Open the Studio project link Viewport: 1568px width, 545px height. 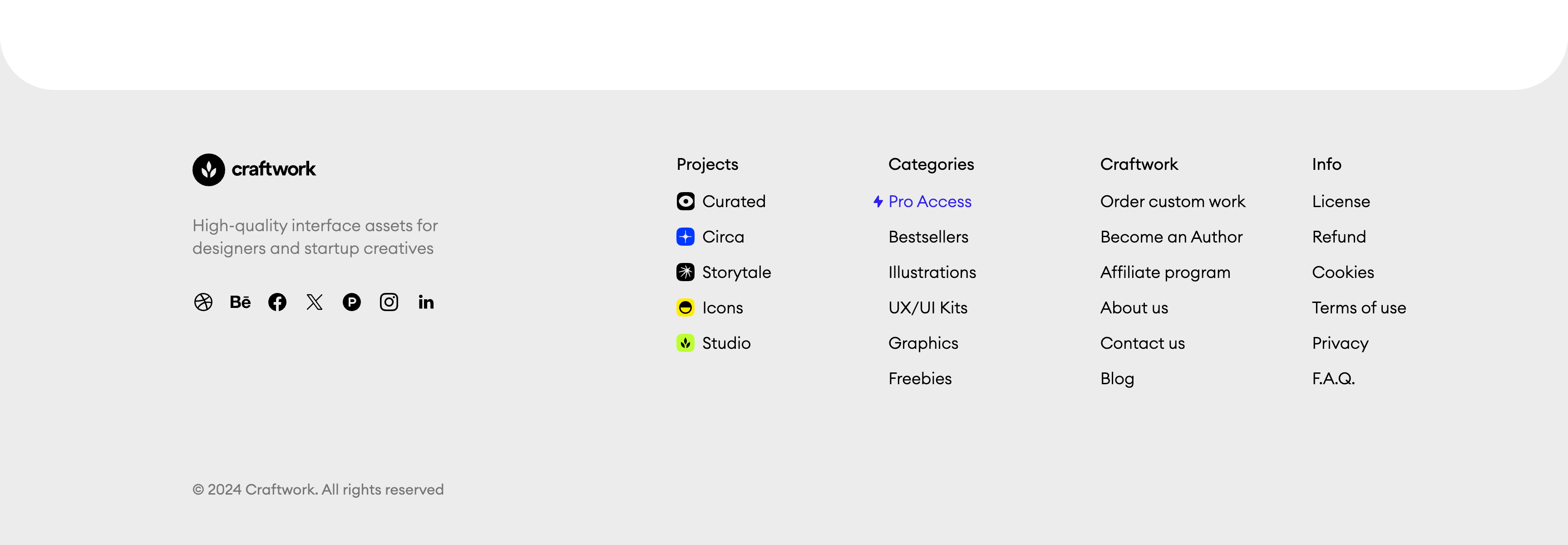coord(726,343)
